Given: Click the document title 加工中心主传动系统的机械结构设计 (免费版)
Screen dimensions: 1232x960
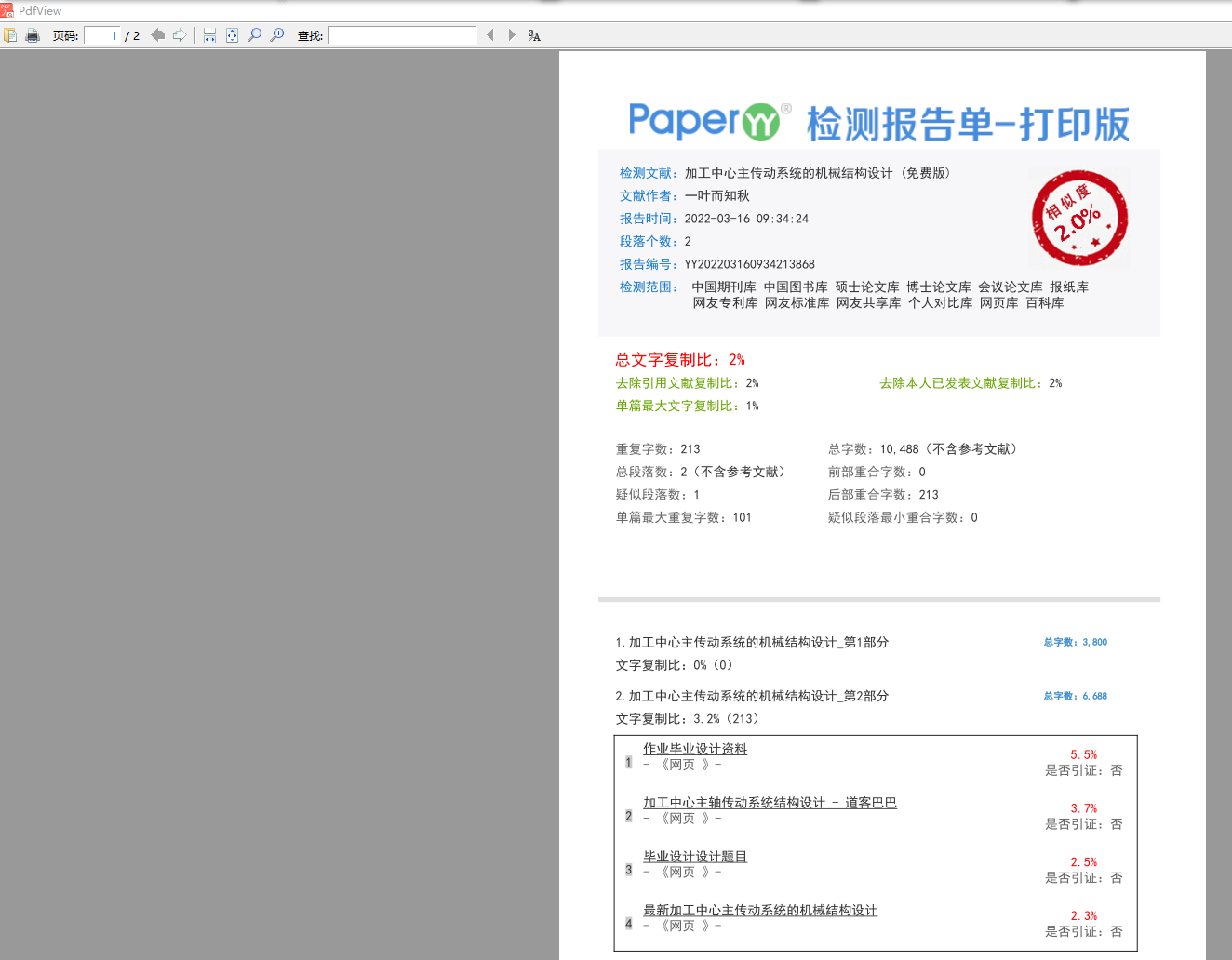Looking at the screenshot, I should [817, 173].
